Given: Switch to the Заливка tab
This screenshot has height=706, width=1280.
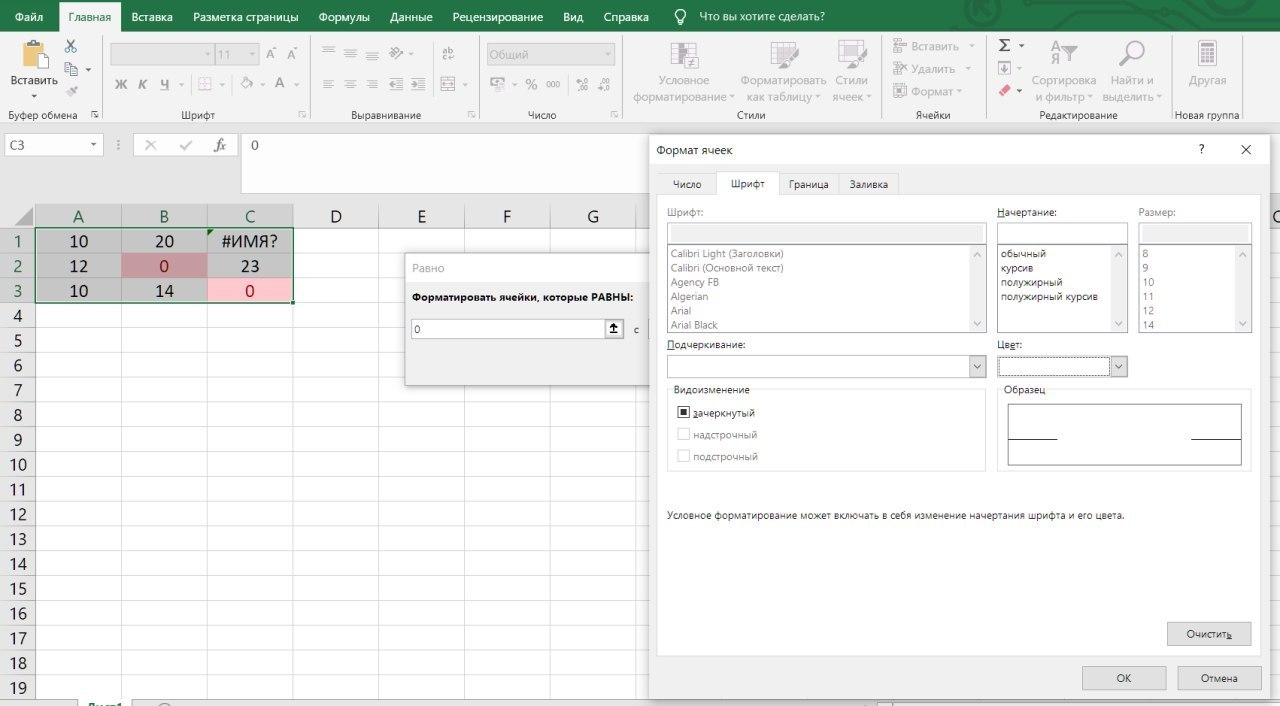Looking at the screenshot, I should click(x=869, y=184).
